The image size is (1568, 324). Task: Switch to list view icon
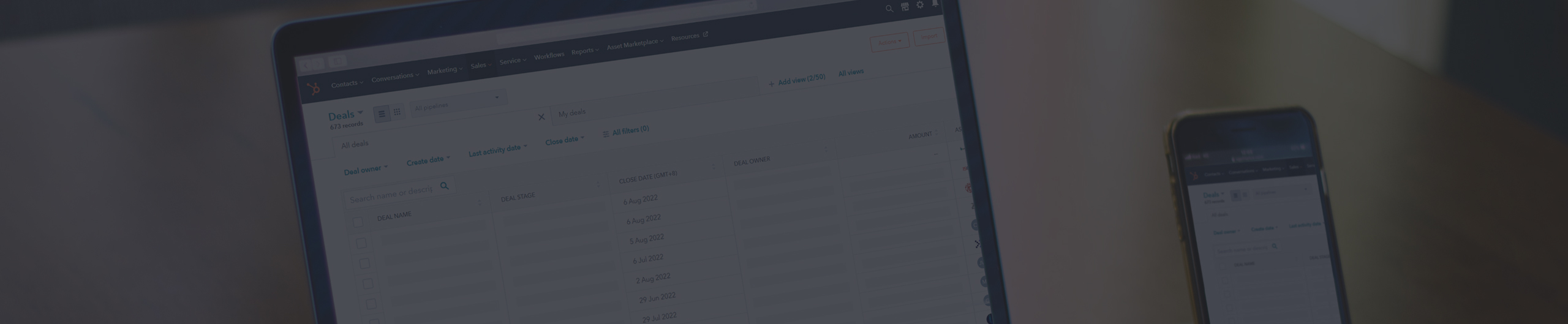click(x=382, y=113)
